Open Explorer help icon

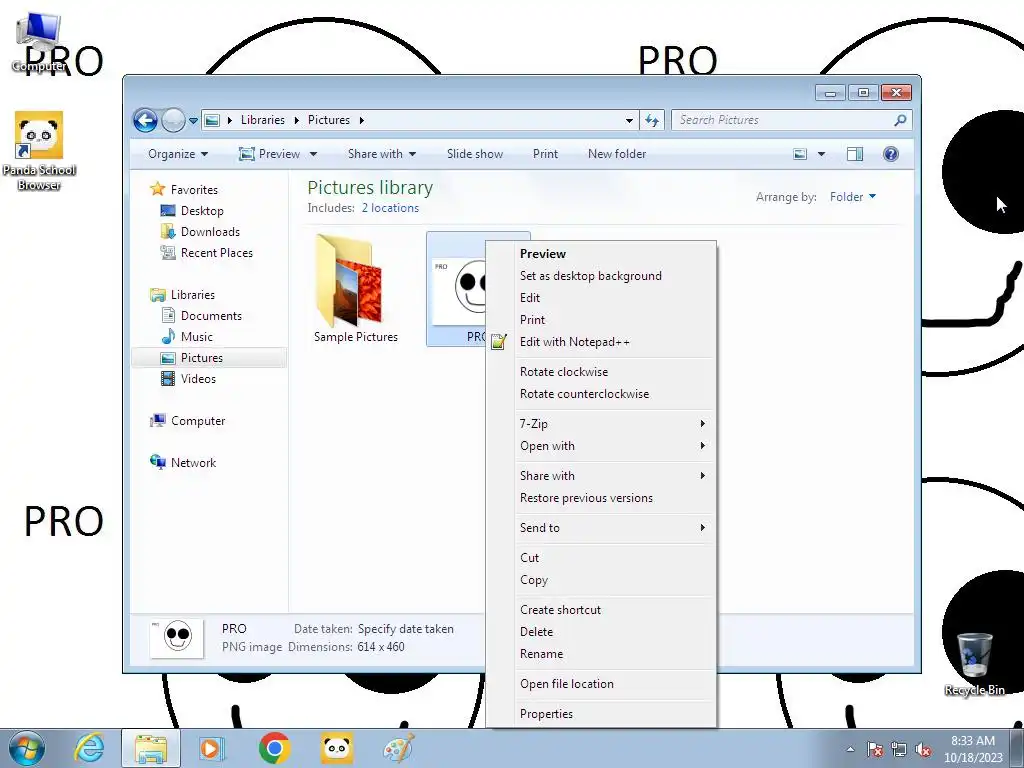[891, 154]
